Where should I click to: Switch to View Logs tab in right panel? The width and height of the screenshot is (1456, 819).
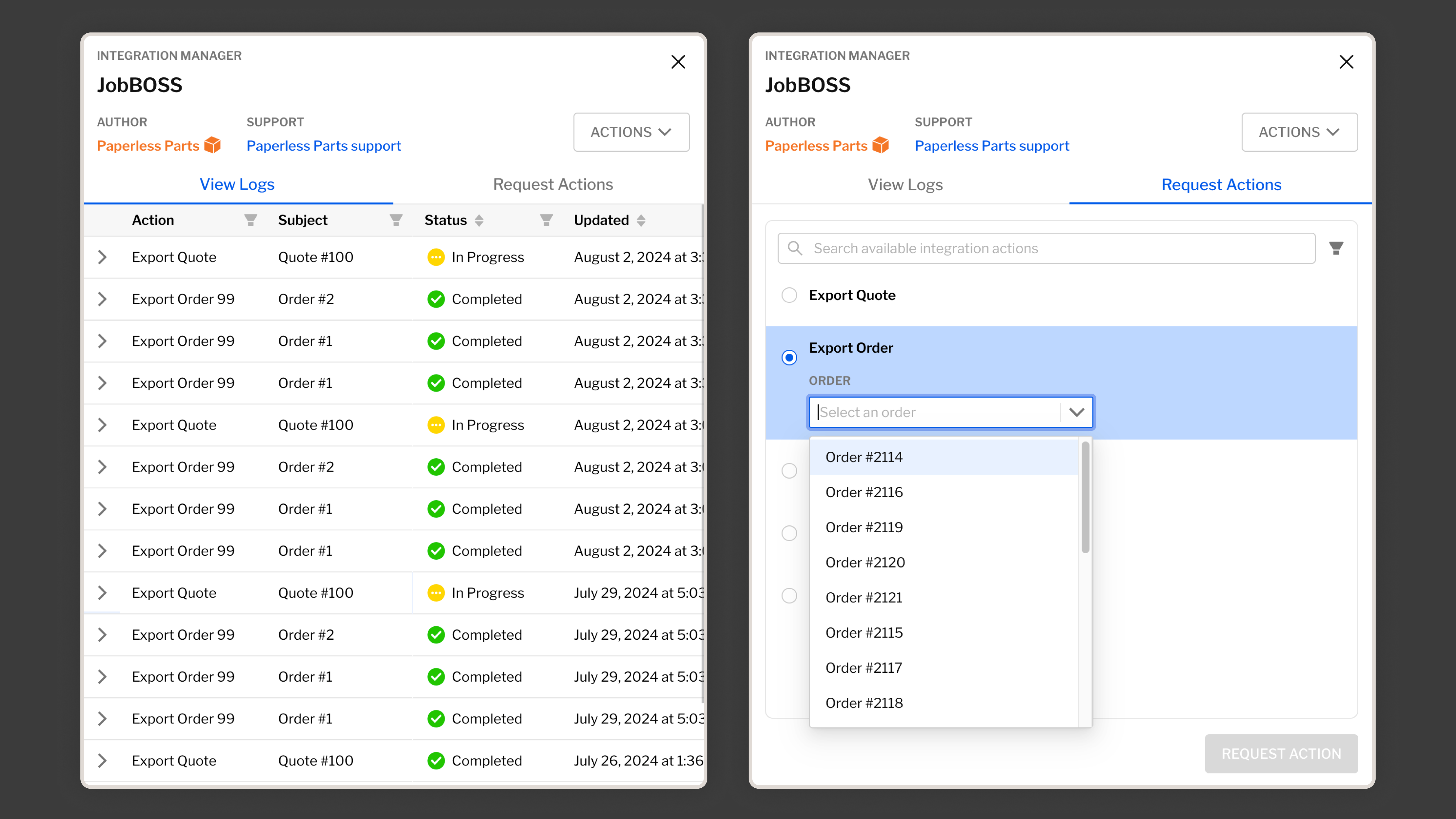click(x=905, y=185)
